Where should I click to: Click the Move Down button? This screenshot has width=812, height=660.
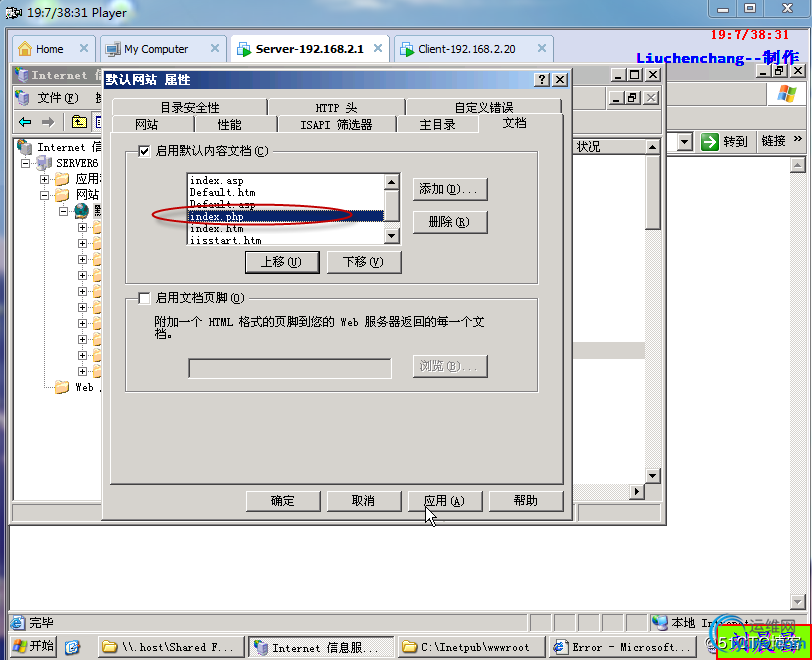coord(364,262)
